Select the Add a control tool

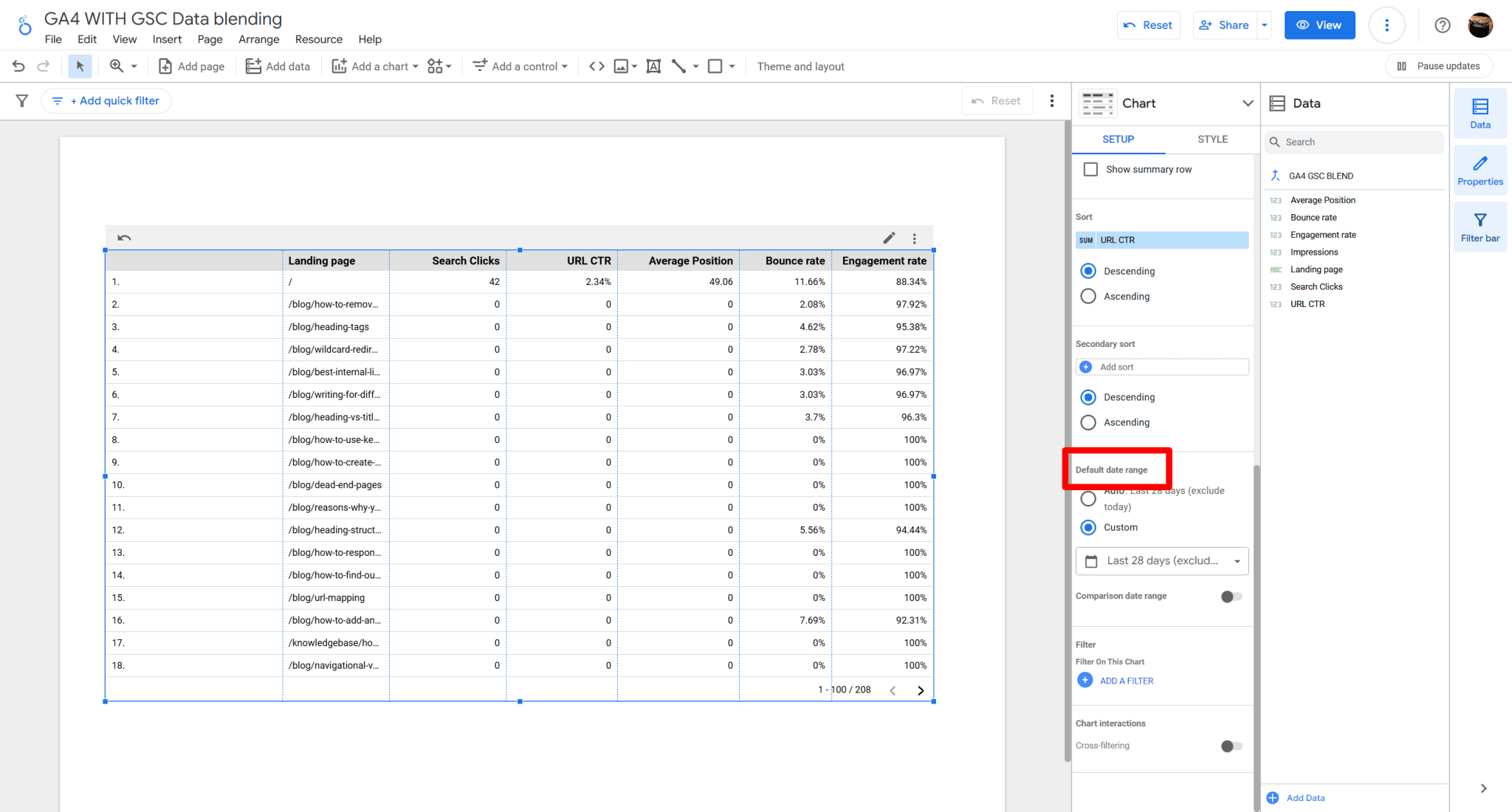520,66
